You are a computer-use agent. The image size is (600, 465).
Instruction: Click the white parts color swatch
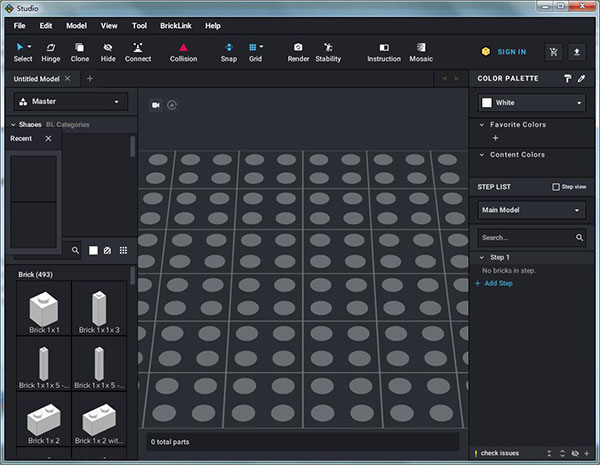click(x=93, y=250)
